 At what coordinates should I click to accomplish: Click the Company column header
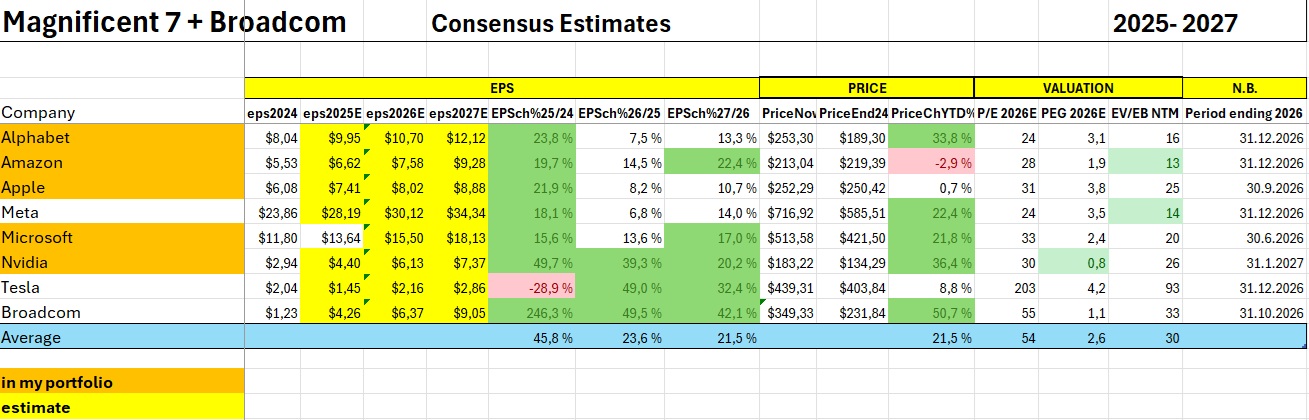click(38, 113)
